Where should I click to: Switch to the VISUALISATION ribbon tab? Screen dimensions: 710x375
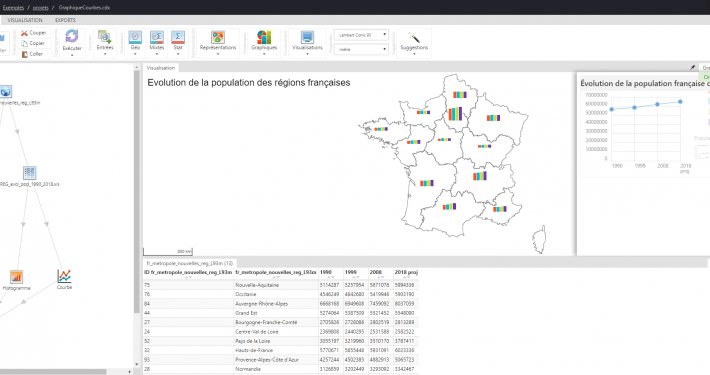tap(25, 20)
